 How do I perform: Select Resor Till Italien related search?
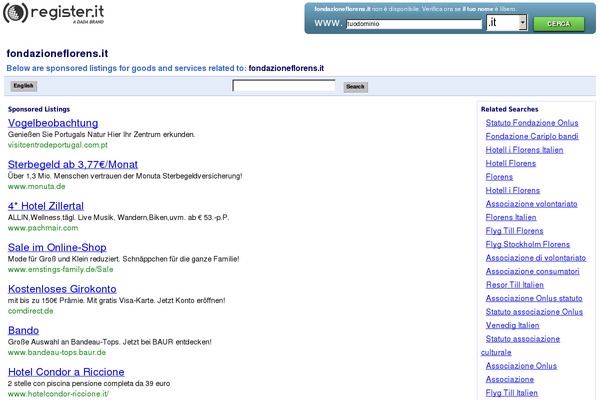pos(515,285)
